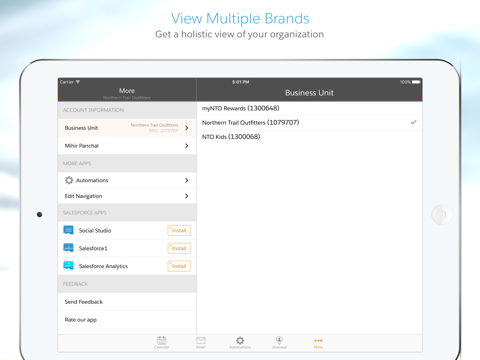Image resolution: width=480 pixels, height=360 pixels.
Task: Click the Social Studio app icon
Action: pyautogui.click(x=68, y=230)
